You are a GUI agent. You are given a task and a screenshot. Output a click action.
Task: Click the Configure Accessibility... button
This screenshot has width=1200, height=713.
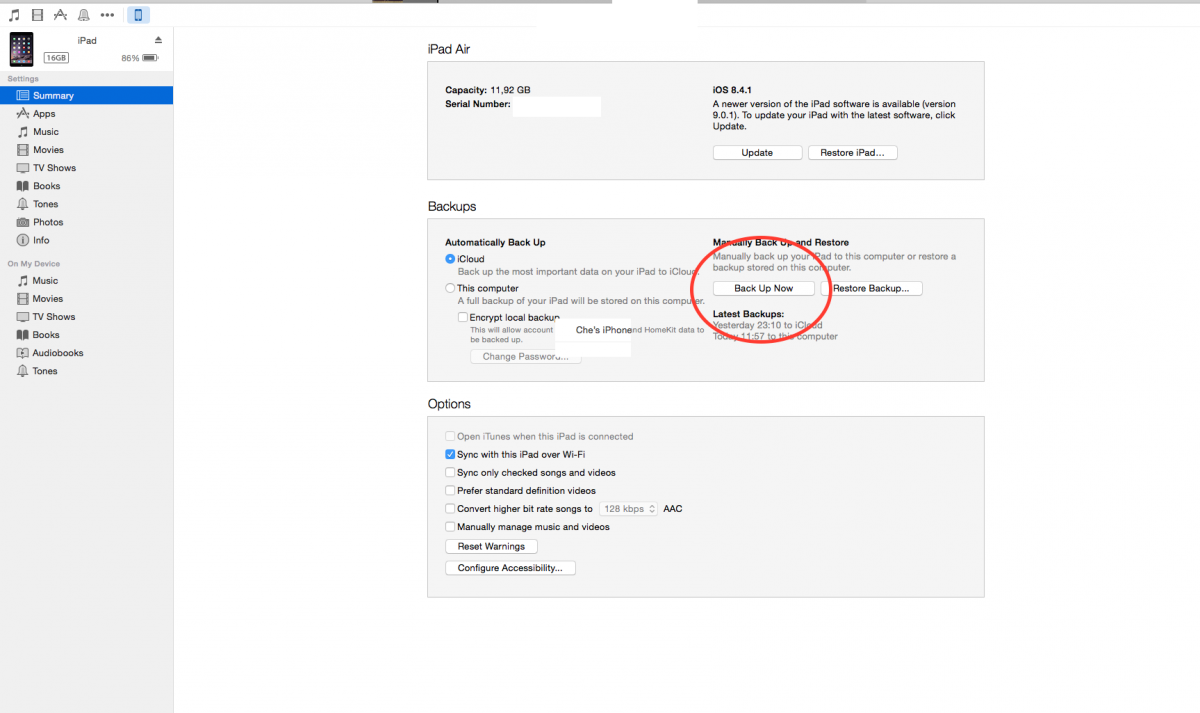(510, 567)
